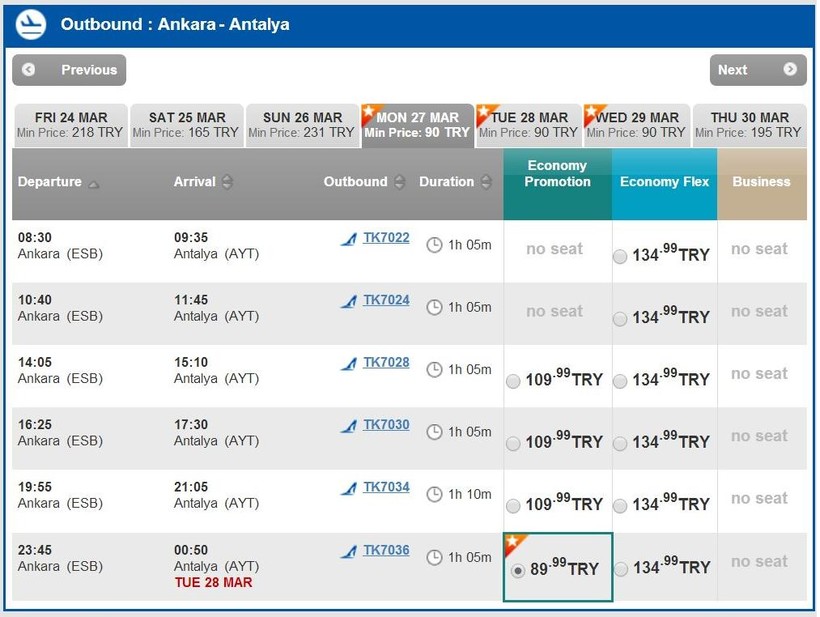Click the airline logo next to TK7022
820x617 pixels.
[x=348, y=239]
